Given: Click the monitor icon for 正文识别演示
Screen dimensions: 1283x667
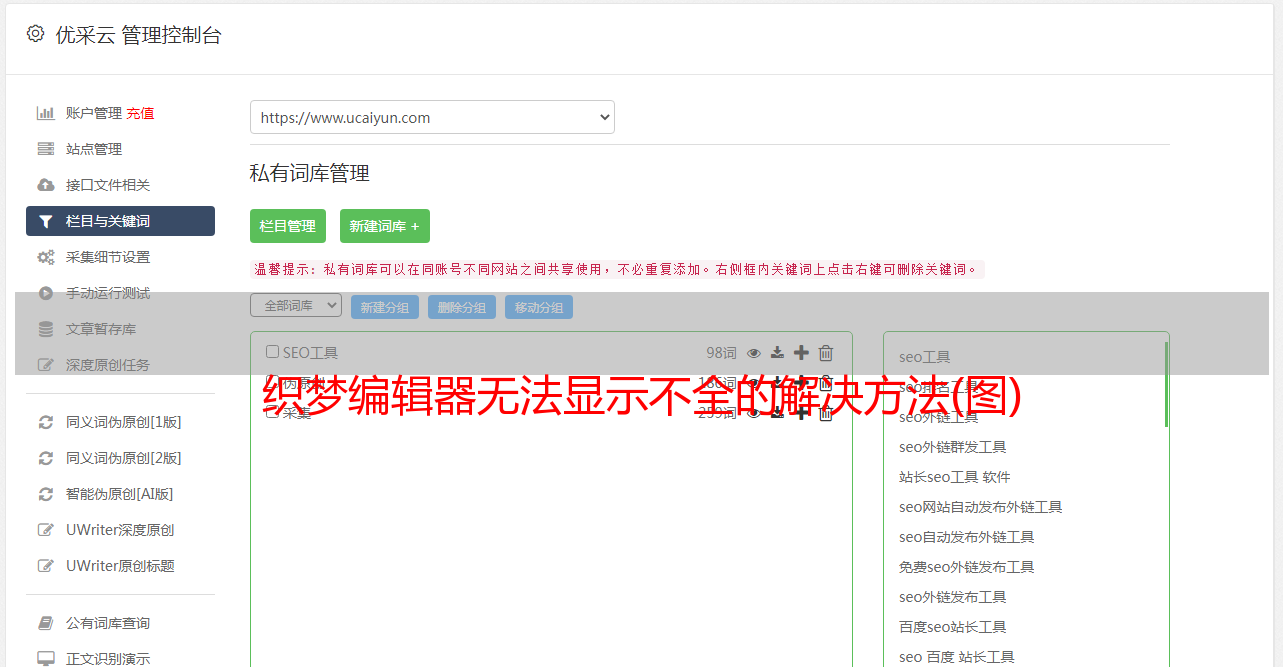Looking at the screenshot, I should (x=46, y=659).
